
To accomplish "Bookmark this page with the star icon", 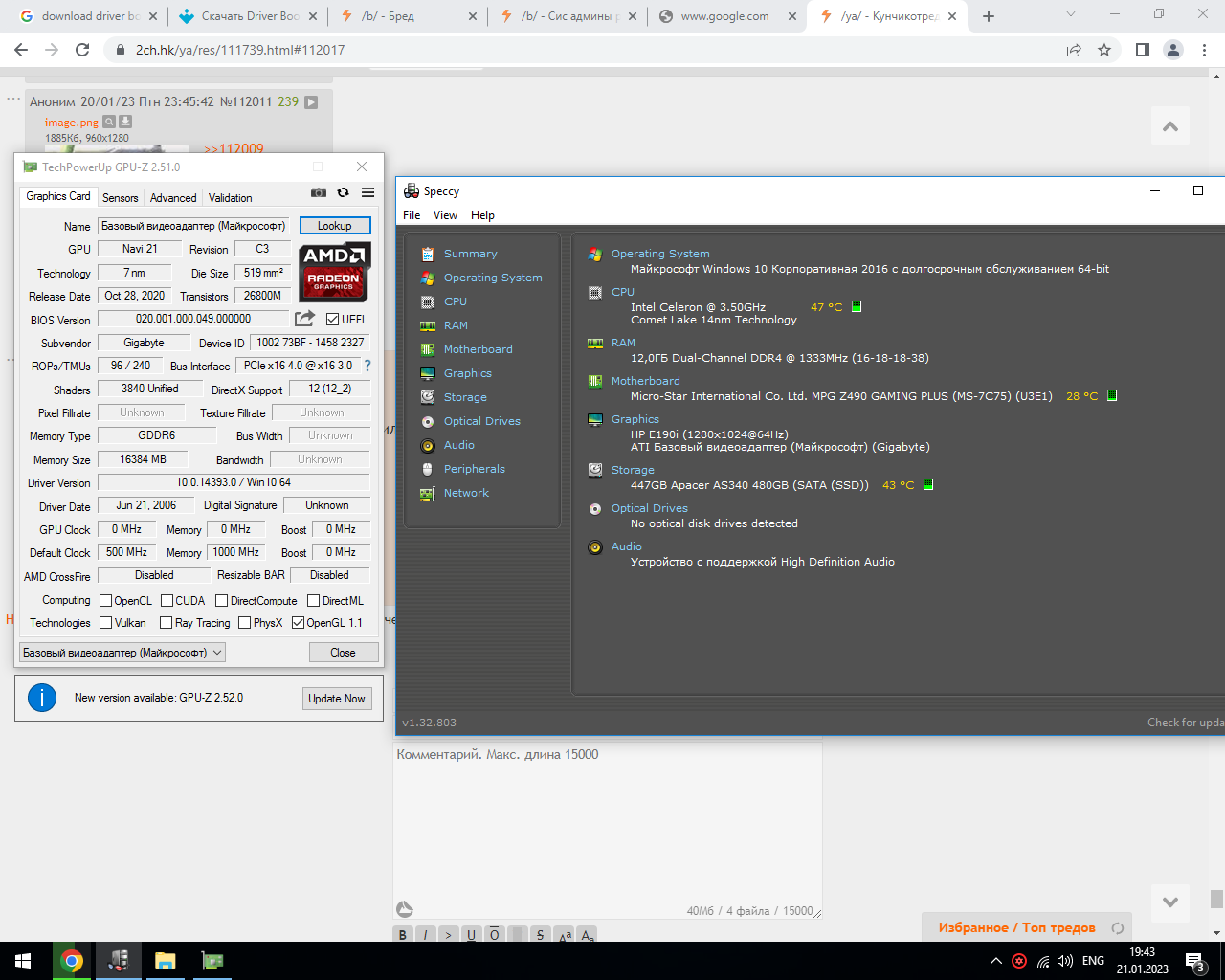I will (1104, 50).
